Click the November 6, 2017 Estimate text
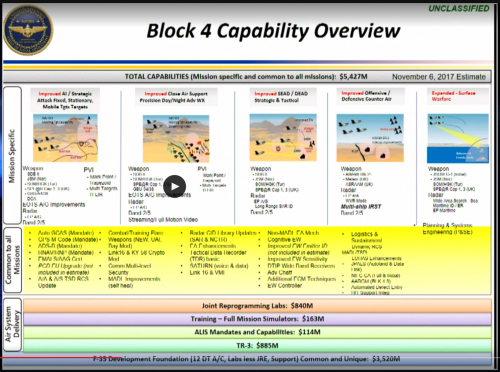Image resolution: width=500 pixels, height=372 pixels. (x=439, y=77)
